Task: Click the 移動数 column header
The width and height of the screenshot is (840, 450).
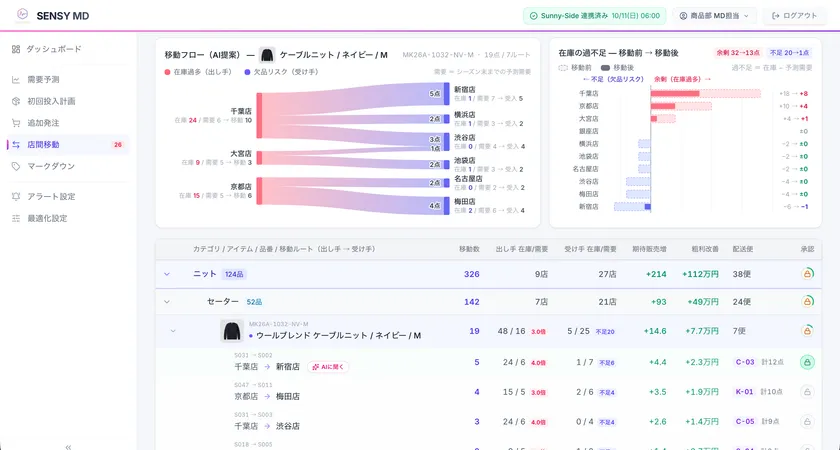Action: pos(469,249)
